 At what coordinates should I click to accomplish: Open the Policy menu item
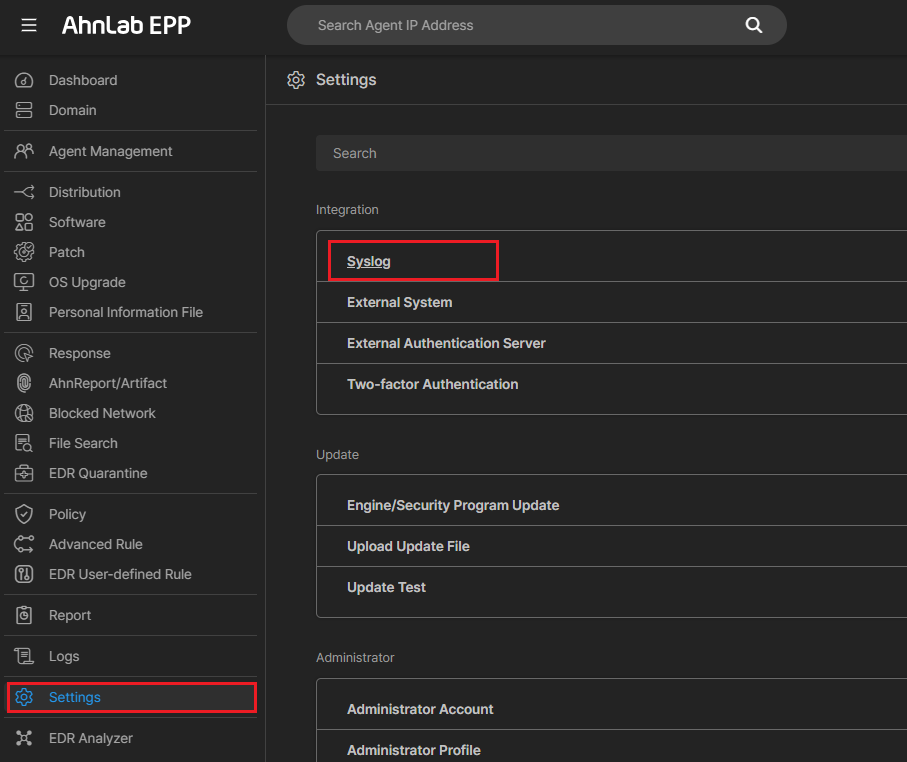pos(67,514)
